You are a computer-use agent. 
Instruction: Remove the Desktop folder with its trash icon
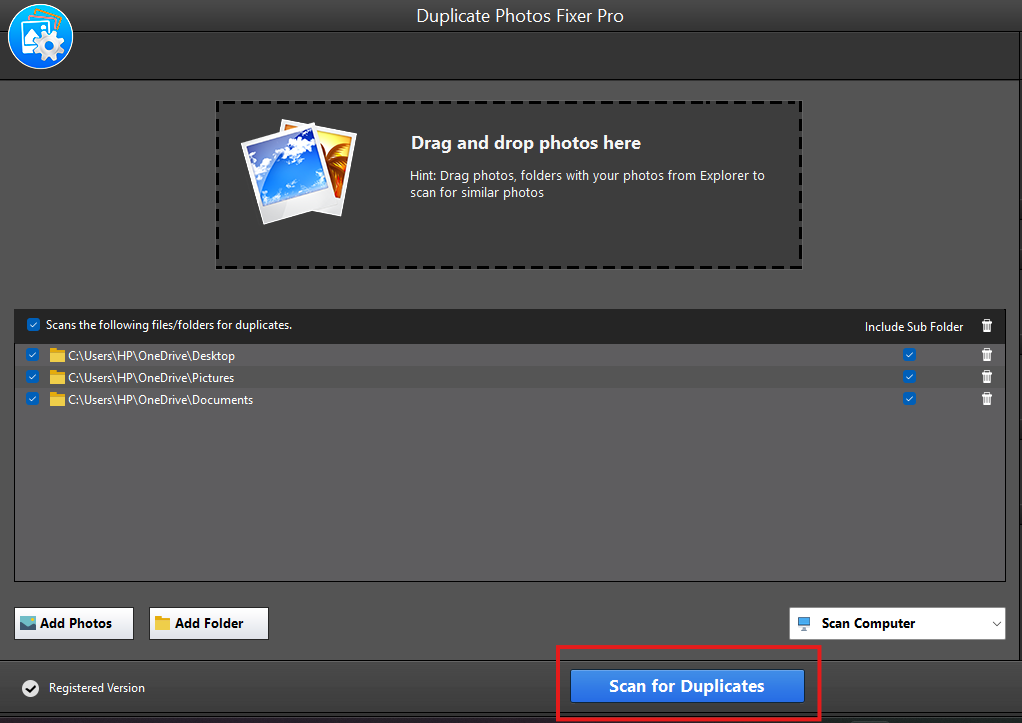(x=987, y=355)
